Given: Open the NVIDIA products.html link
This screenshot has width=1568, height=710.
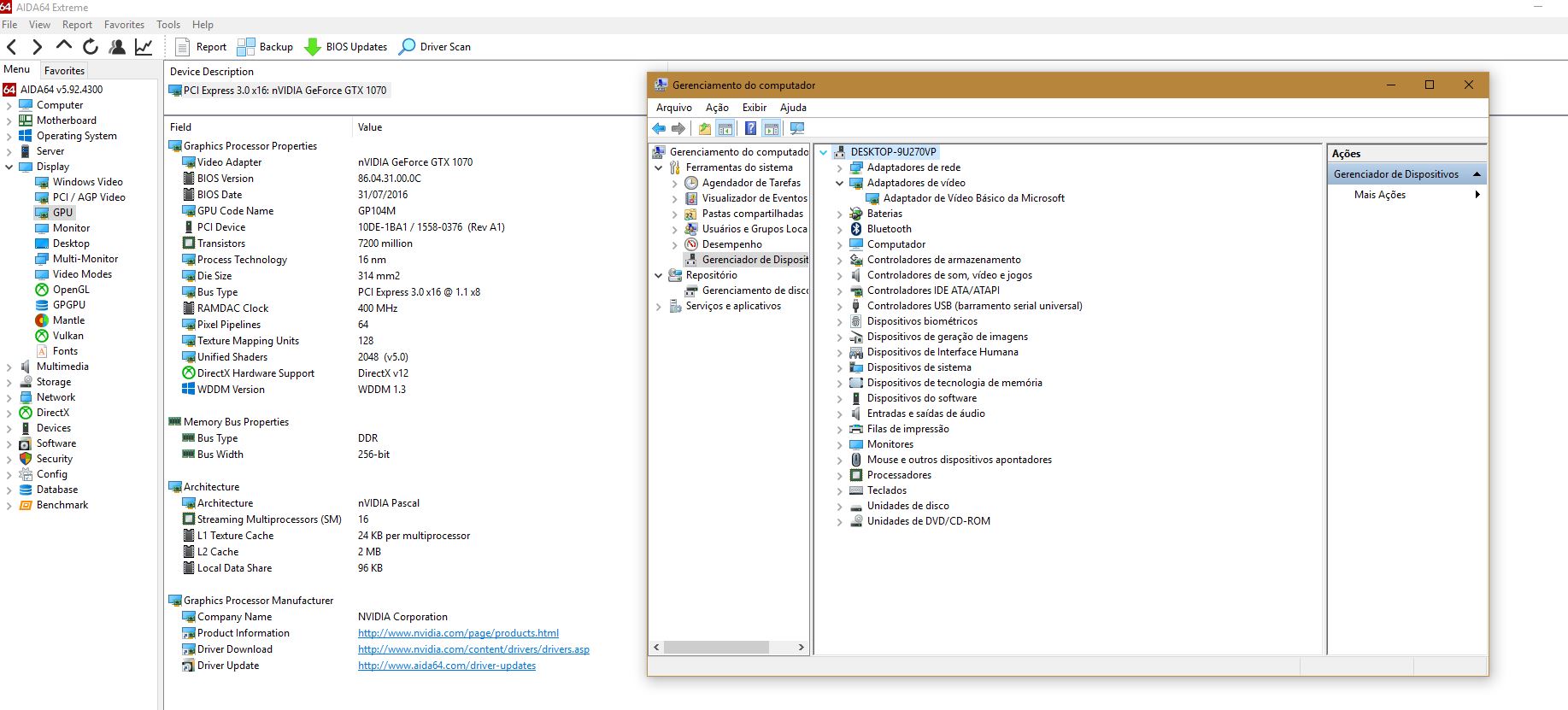Looking at the screenshot, I should coord(458,633).
